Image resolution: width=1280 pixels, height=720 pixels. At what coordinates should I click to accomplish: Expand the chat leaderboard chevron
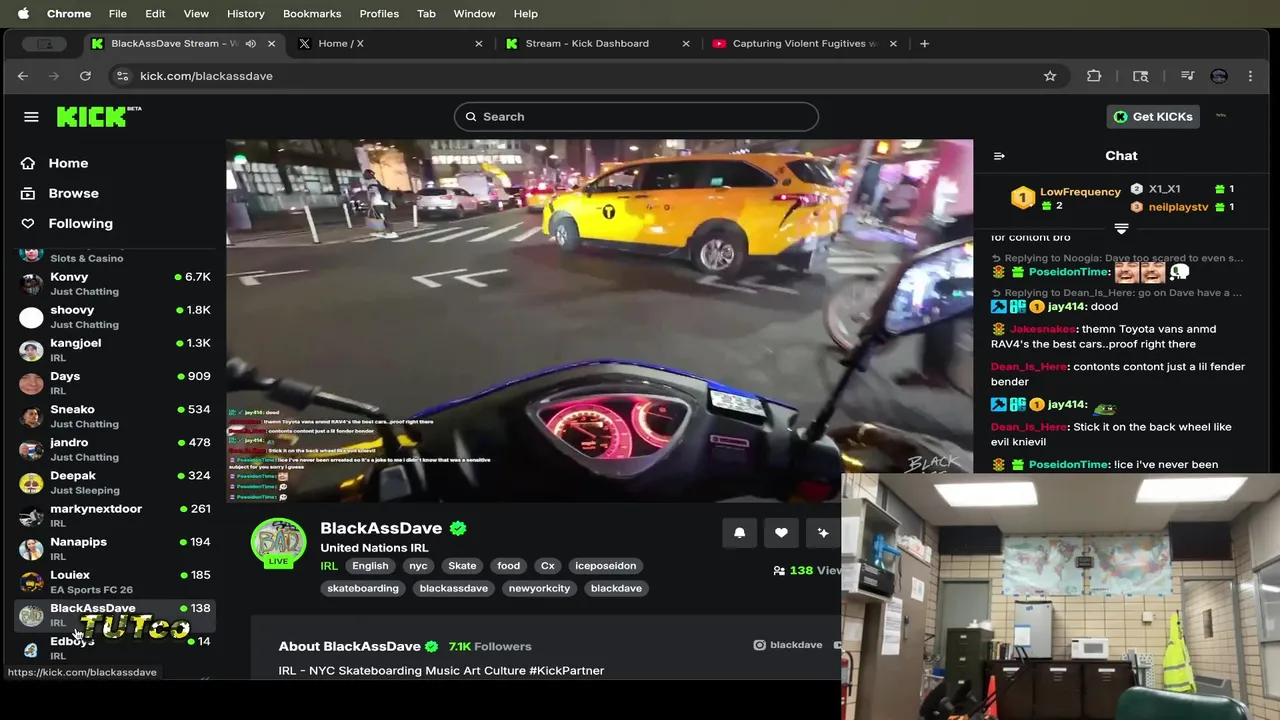tap(1121, 229)
